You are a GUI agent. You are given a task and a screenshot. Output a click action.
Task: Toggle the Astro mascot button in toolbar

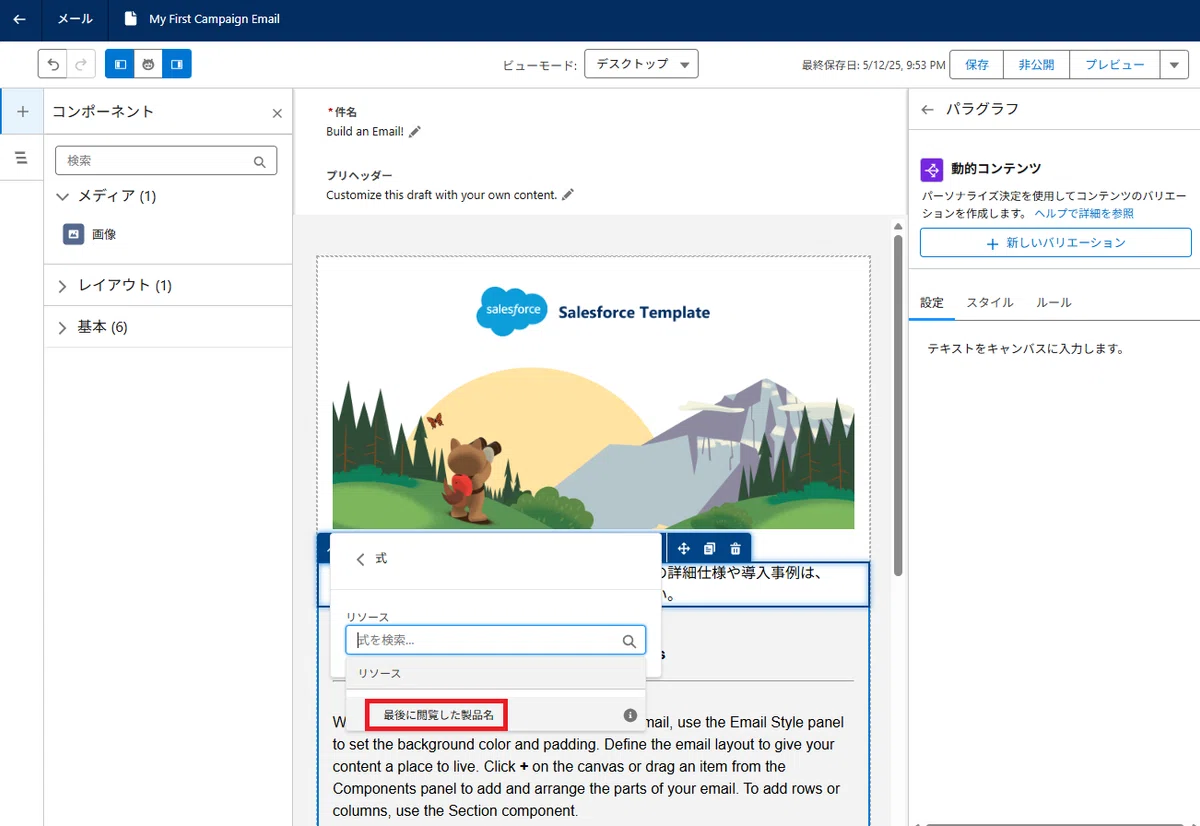point(148,64)
